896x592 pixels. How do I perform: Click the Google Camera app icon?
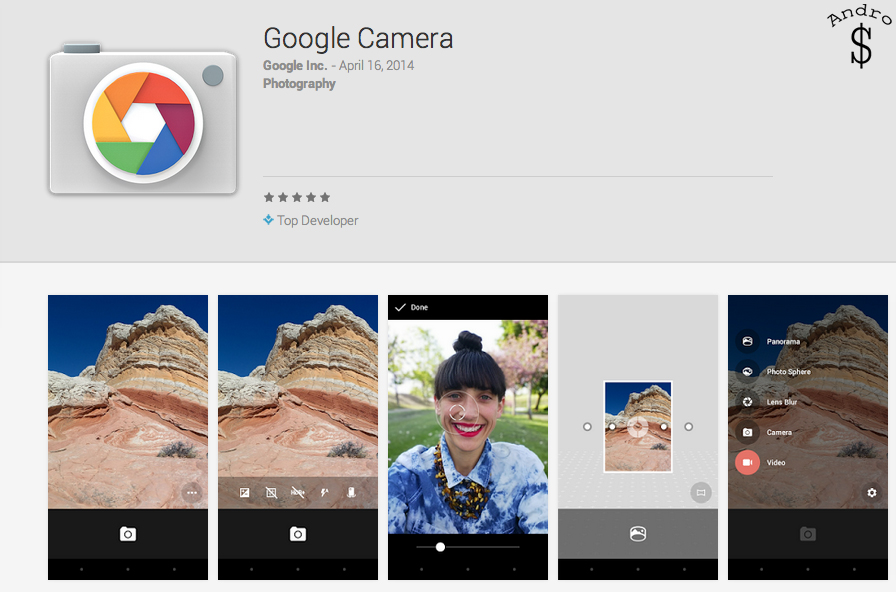tap(143, 120)
